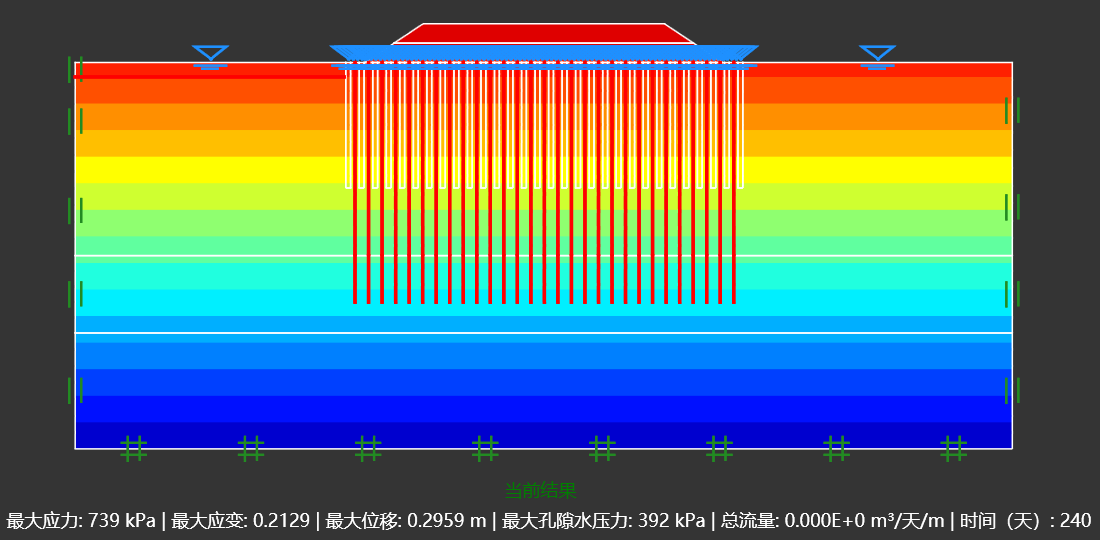Select the blue cushion layer beneath the embankment
Image resolution: width=1100 pixels, height=540 pixels.
point(544,53)
